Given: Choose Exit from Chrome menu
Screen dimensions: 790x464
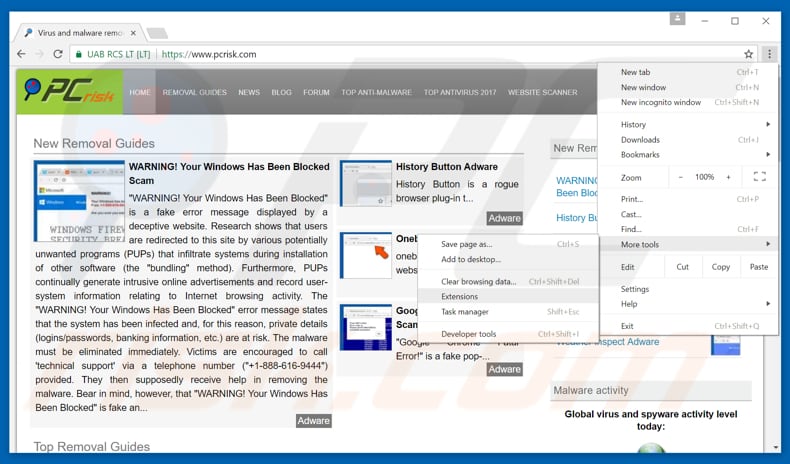Looking at the screenshot, I should [688, 326].
